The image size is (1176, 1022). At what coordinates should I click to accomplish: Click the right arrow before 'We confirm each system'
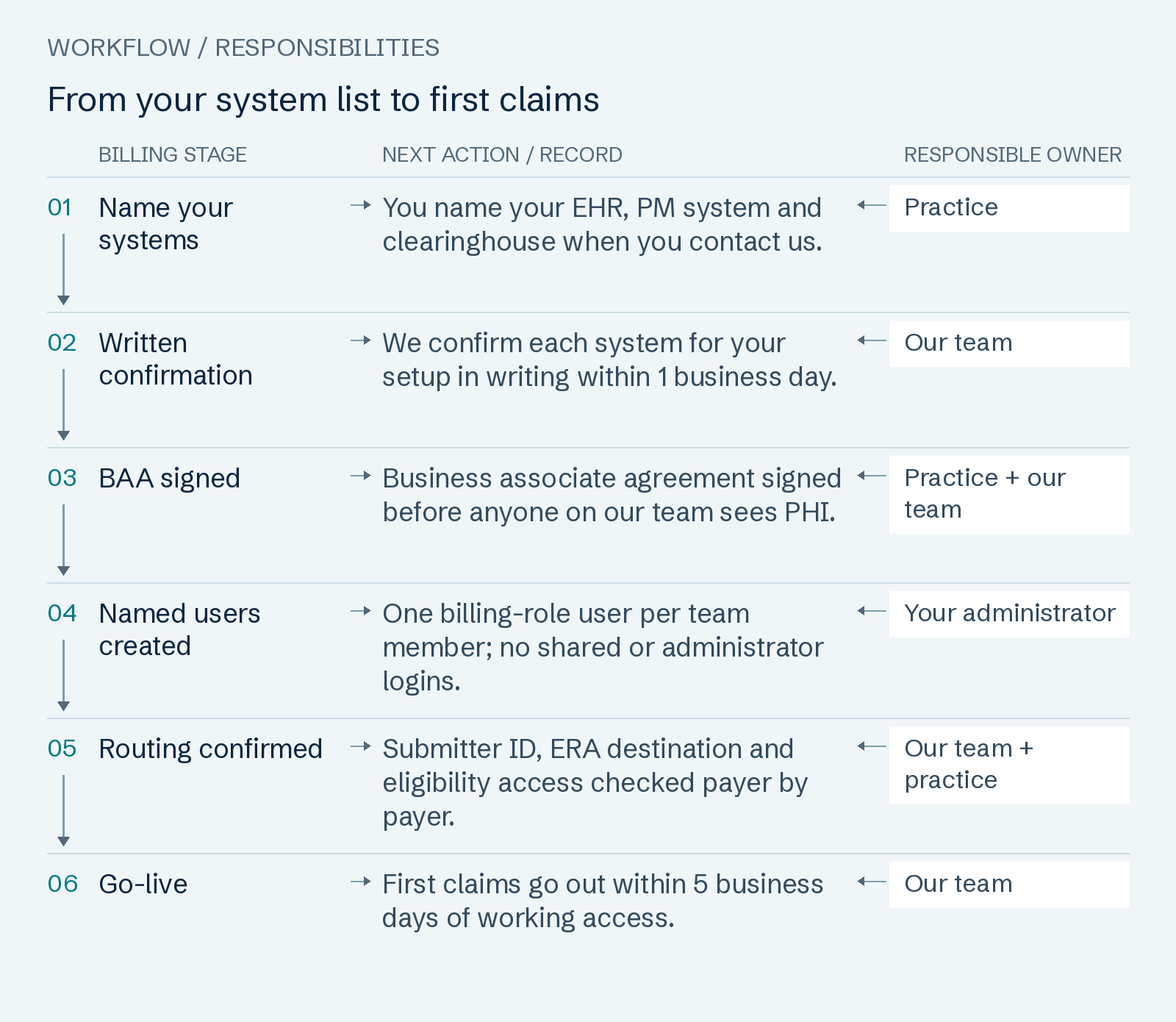[361, 340]
